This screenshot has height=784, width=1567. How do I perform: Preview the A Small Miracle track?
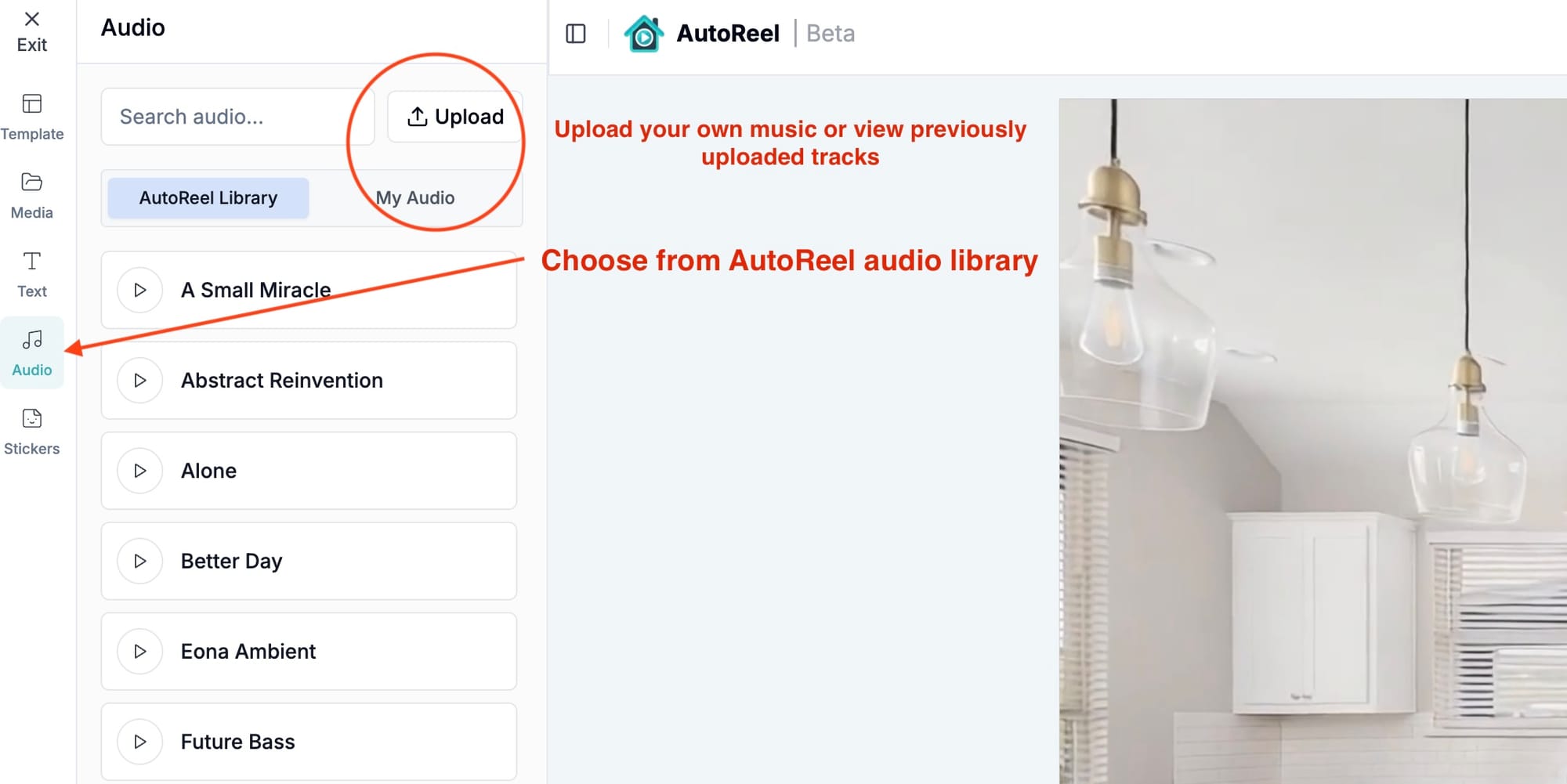pyautogui.click(x=140, y=291)
